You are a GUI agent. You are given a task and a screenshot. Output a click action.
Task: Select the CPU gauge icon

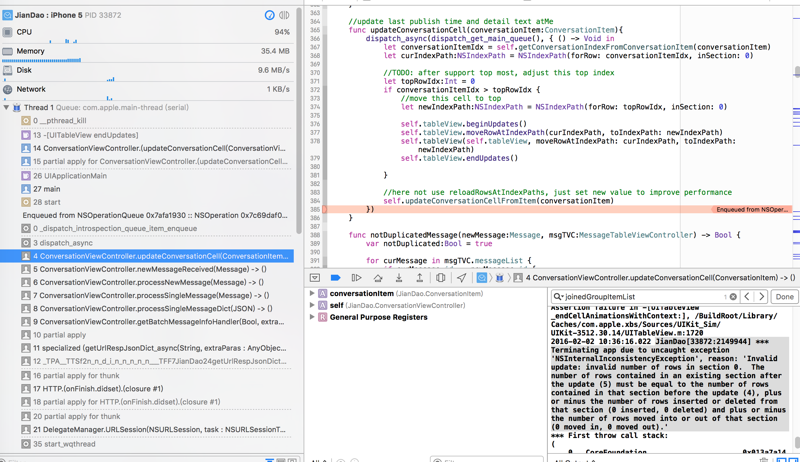(x=7, y=32)
